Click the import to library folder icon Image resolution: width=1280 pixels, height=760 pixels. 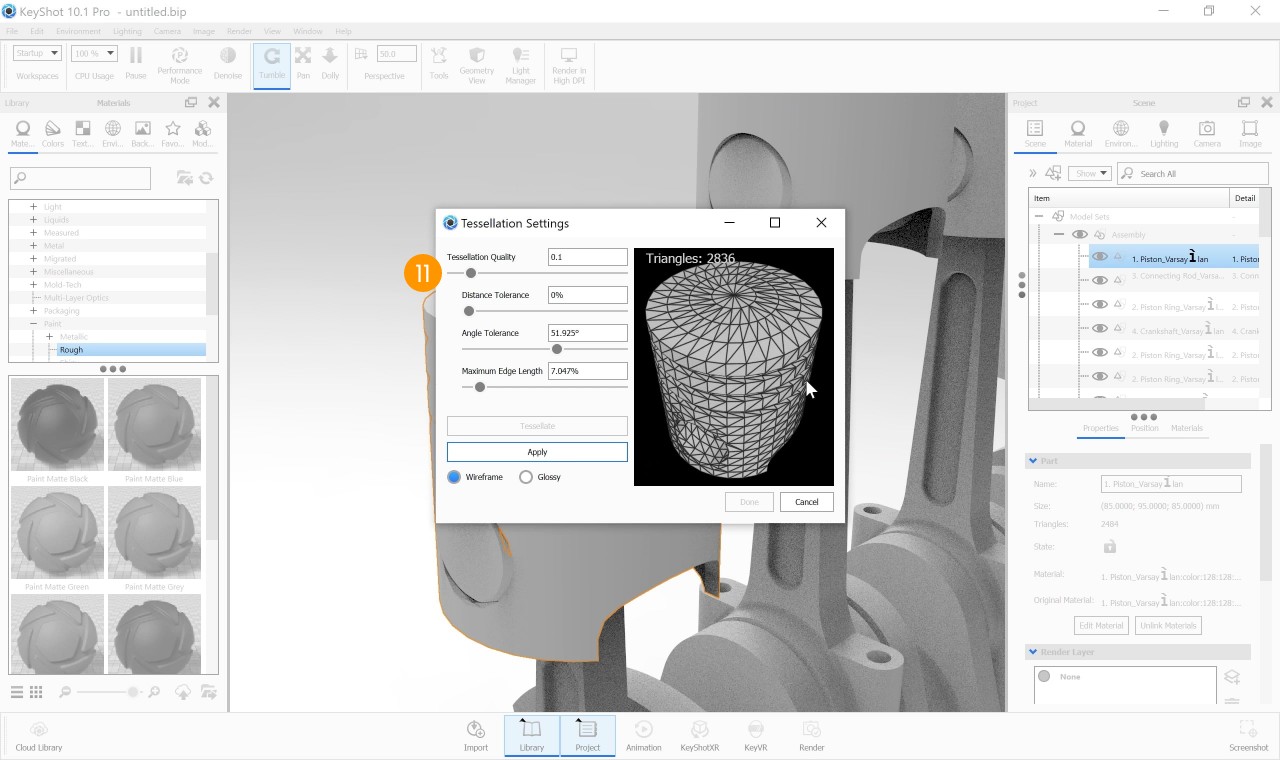[x=184, y=178]
